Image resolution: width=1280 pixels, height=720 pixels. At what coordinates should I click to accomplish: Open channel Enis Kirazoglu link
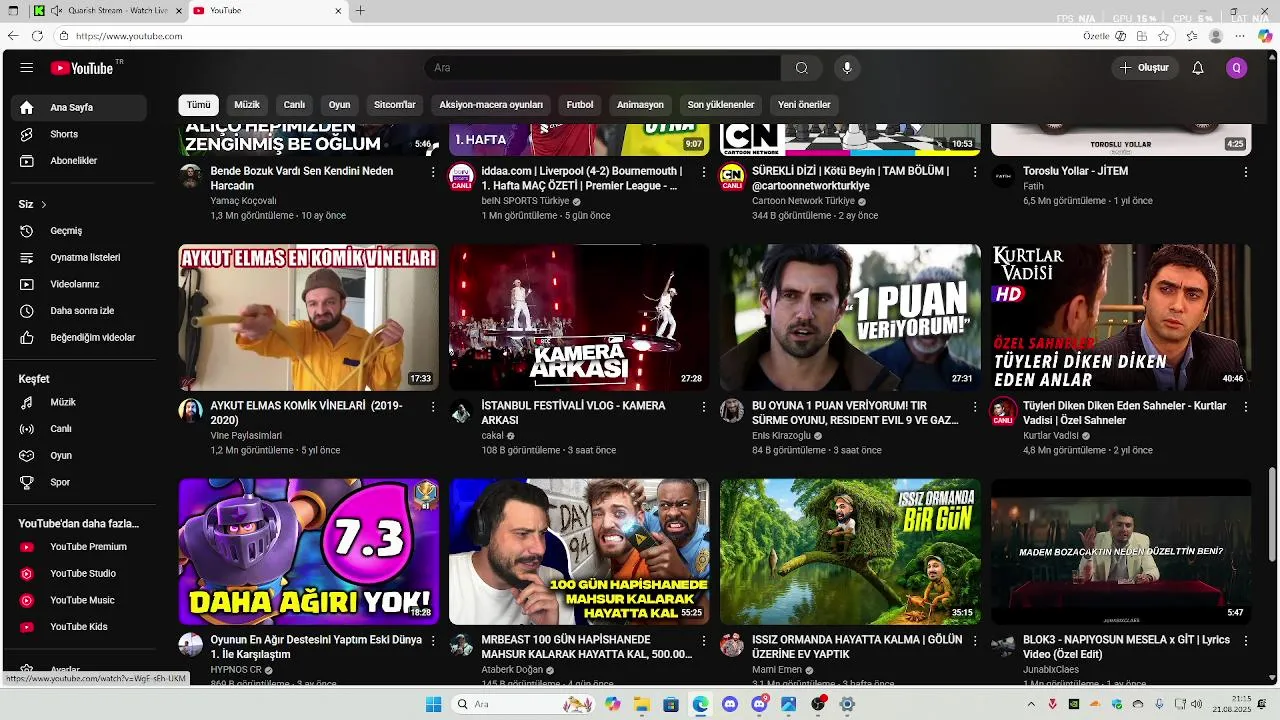[x=781, y=436]
